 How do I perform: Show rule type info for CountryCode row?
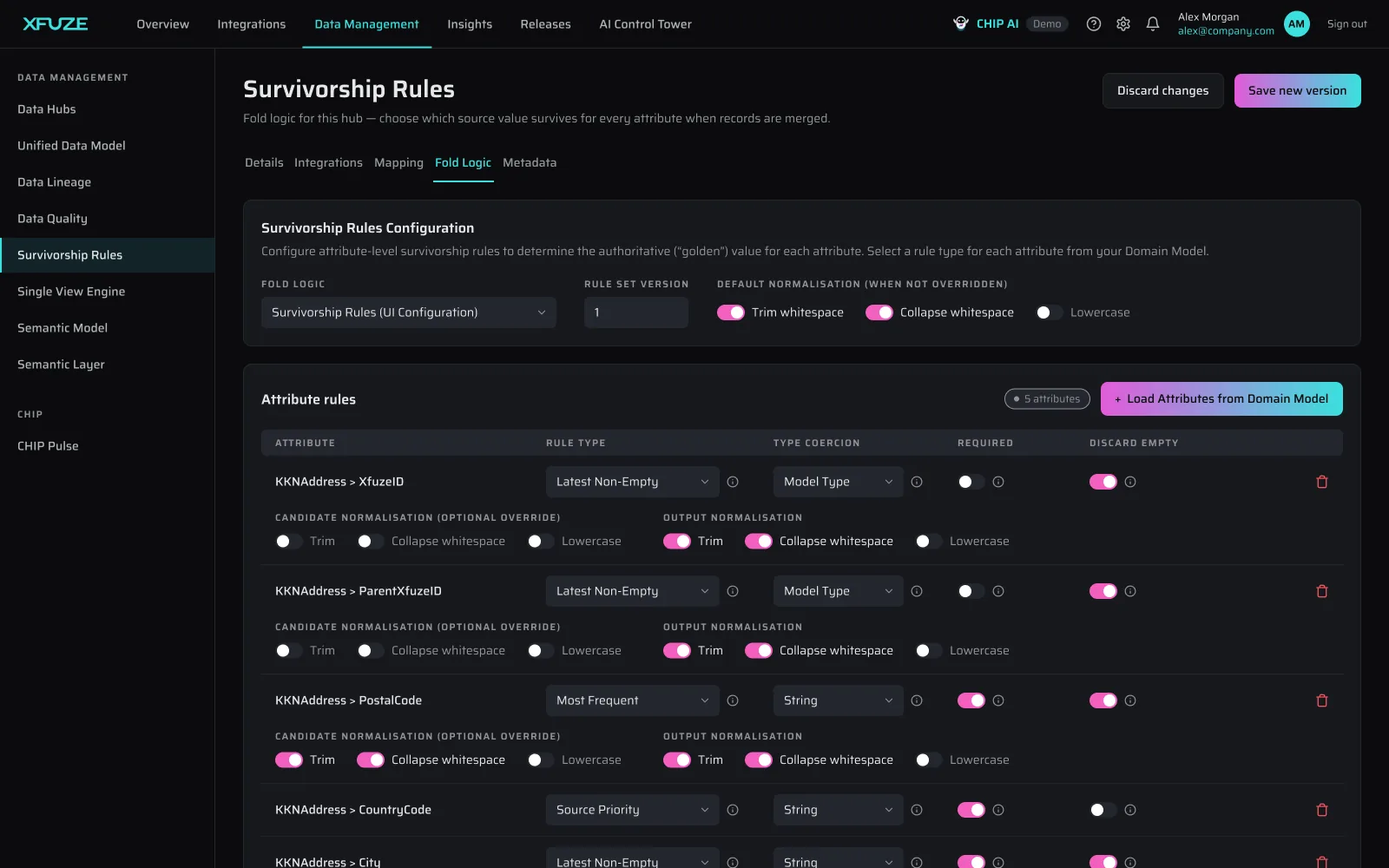733,810
